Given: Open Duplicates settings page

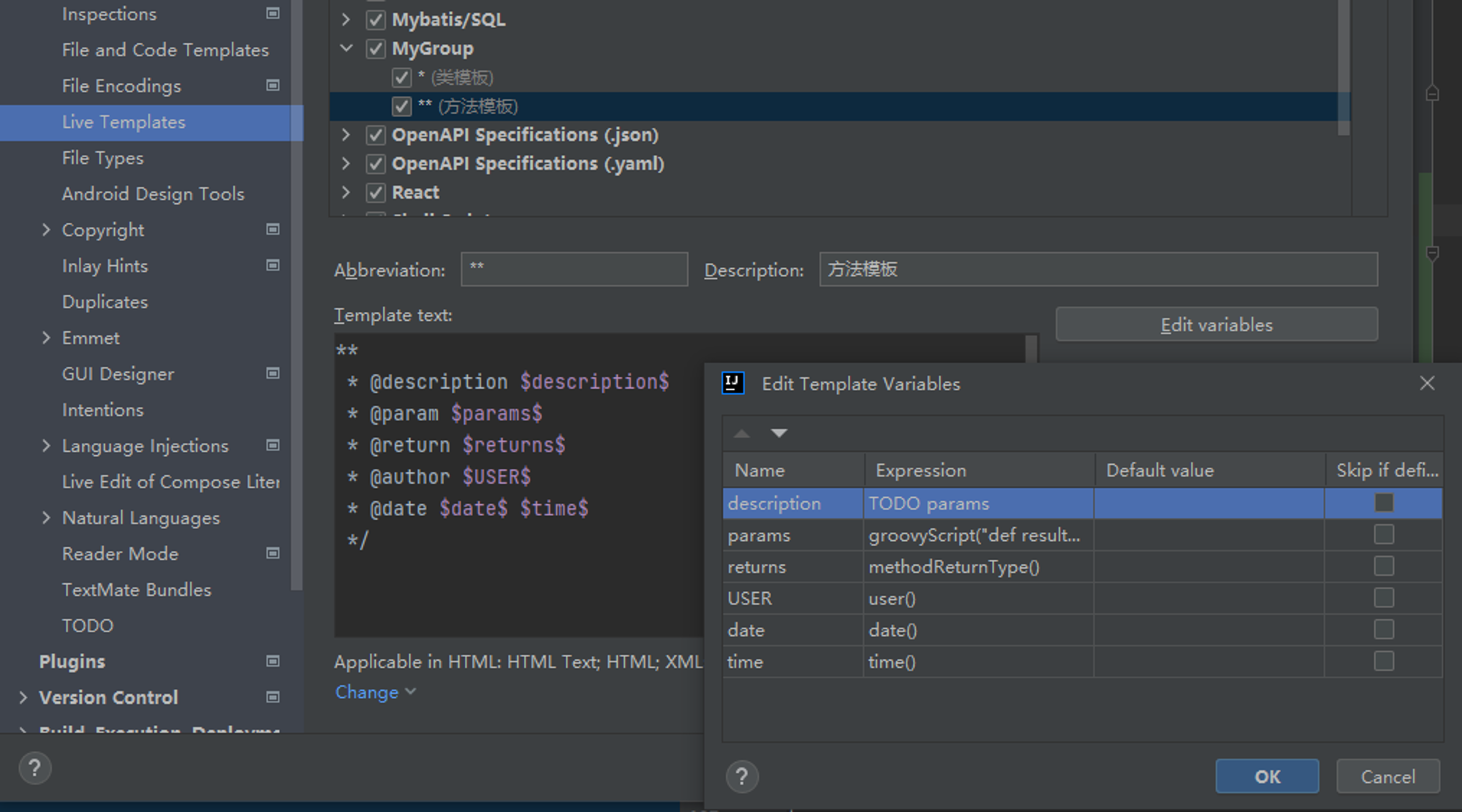Looking at the screenshot, I should point(105,302).
